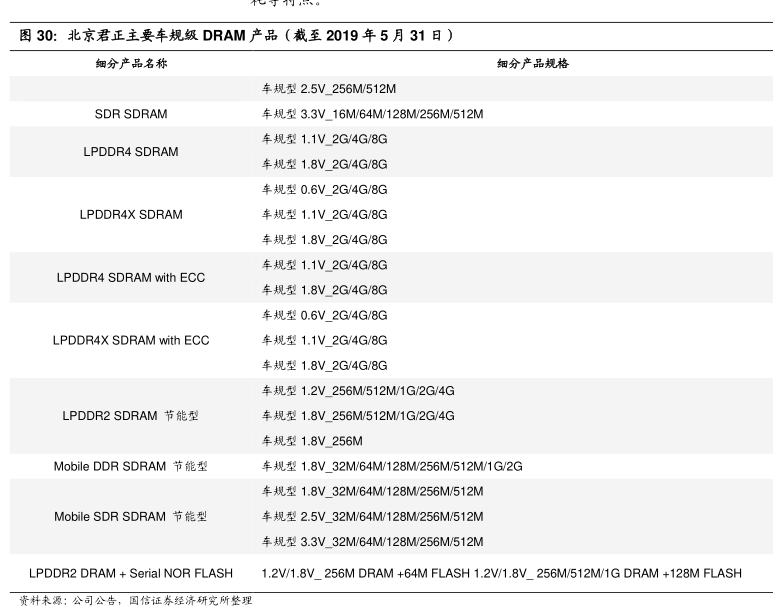Click the 1.8V_32M through 2G spec
The width and height of the screenshot is (773, 615).
pos(392,466)
